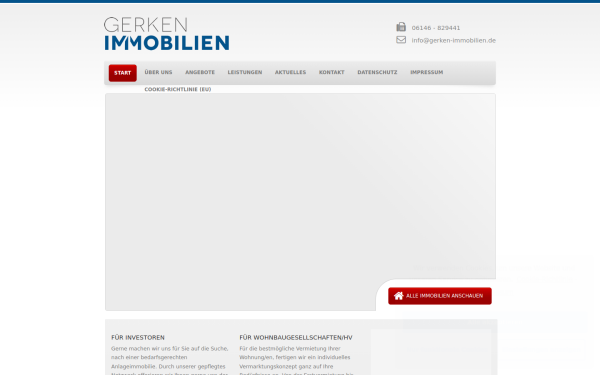Click the Für Investoren heading
Screen dimensions: 600x375
point(138,338)
